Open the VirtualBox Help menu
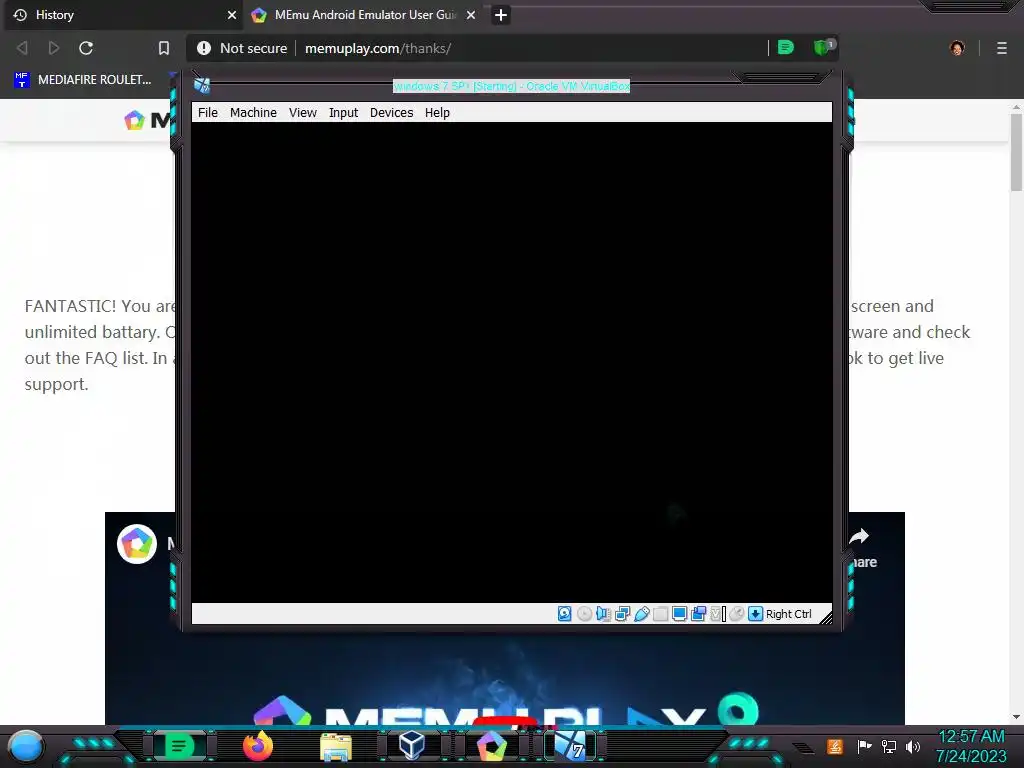 438,112
